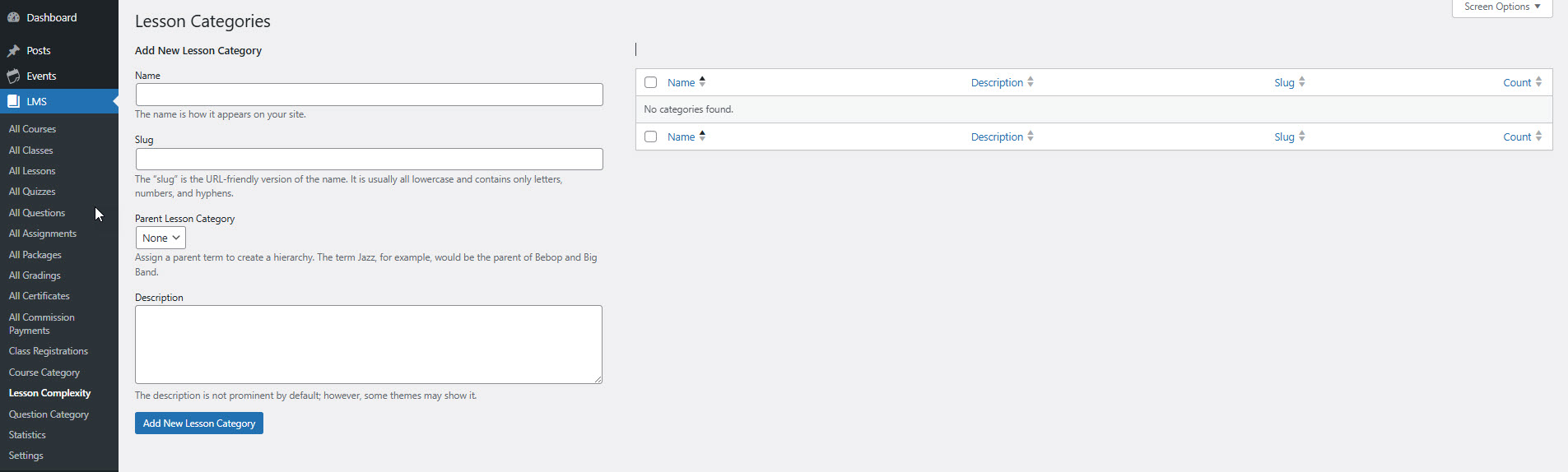Screen dimensions: 1568x472
Task: Focus the category Name text field
Action: (369, 95)
